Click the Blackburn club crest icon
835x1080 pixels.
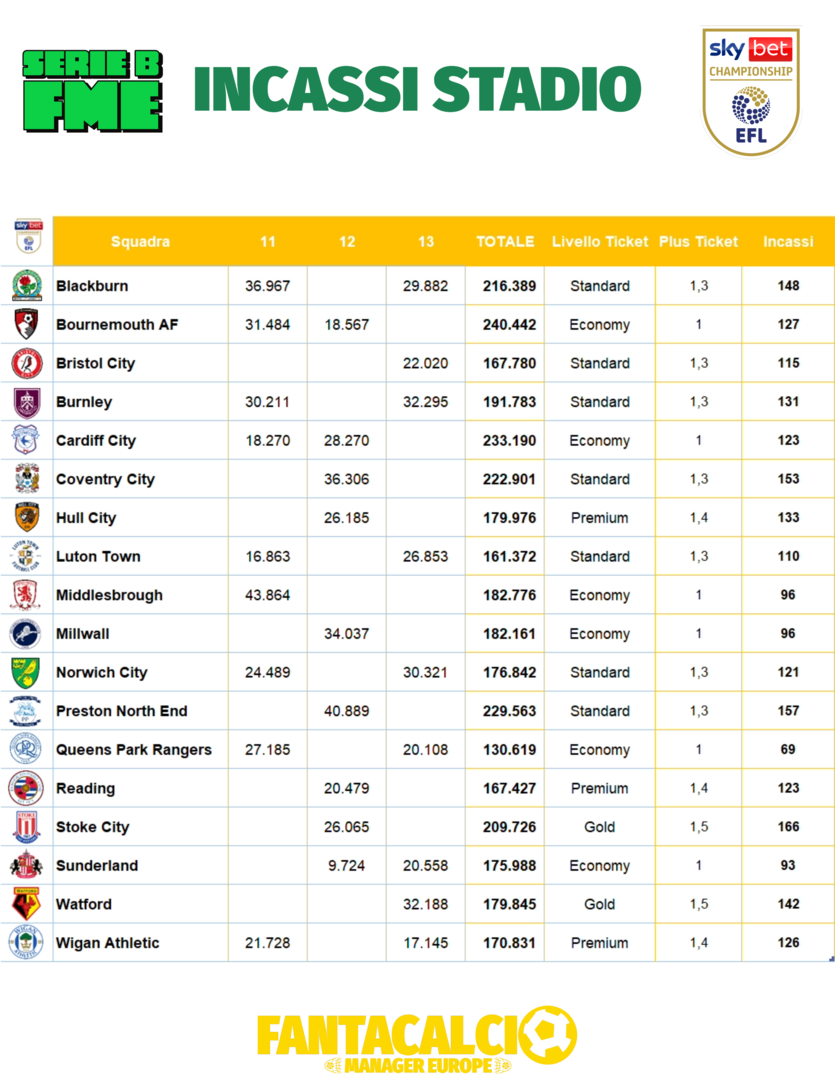point(26,286)
